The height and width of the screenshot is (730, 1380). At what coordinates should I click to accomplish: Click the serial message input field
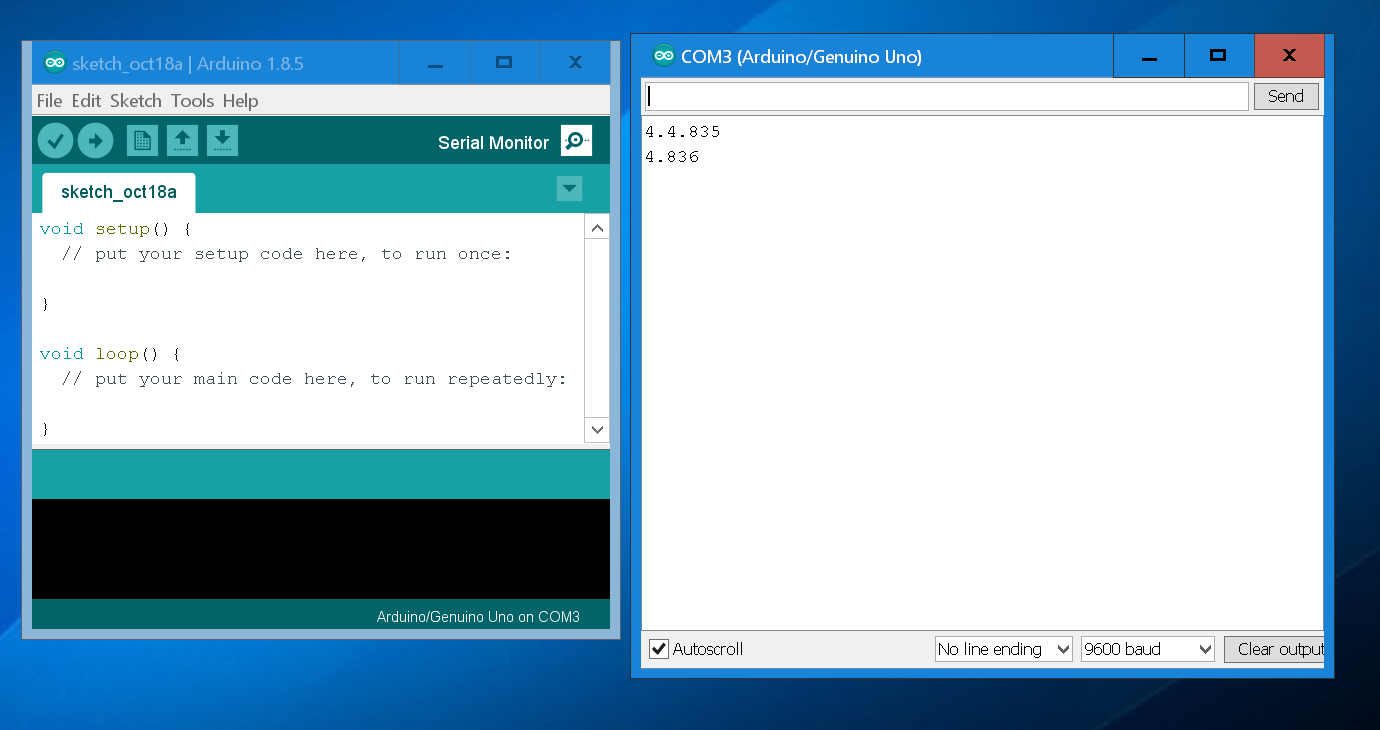(945, 96)
